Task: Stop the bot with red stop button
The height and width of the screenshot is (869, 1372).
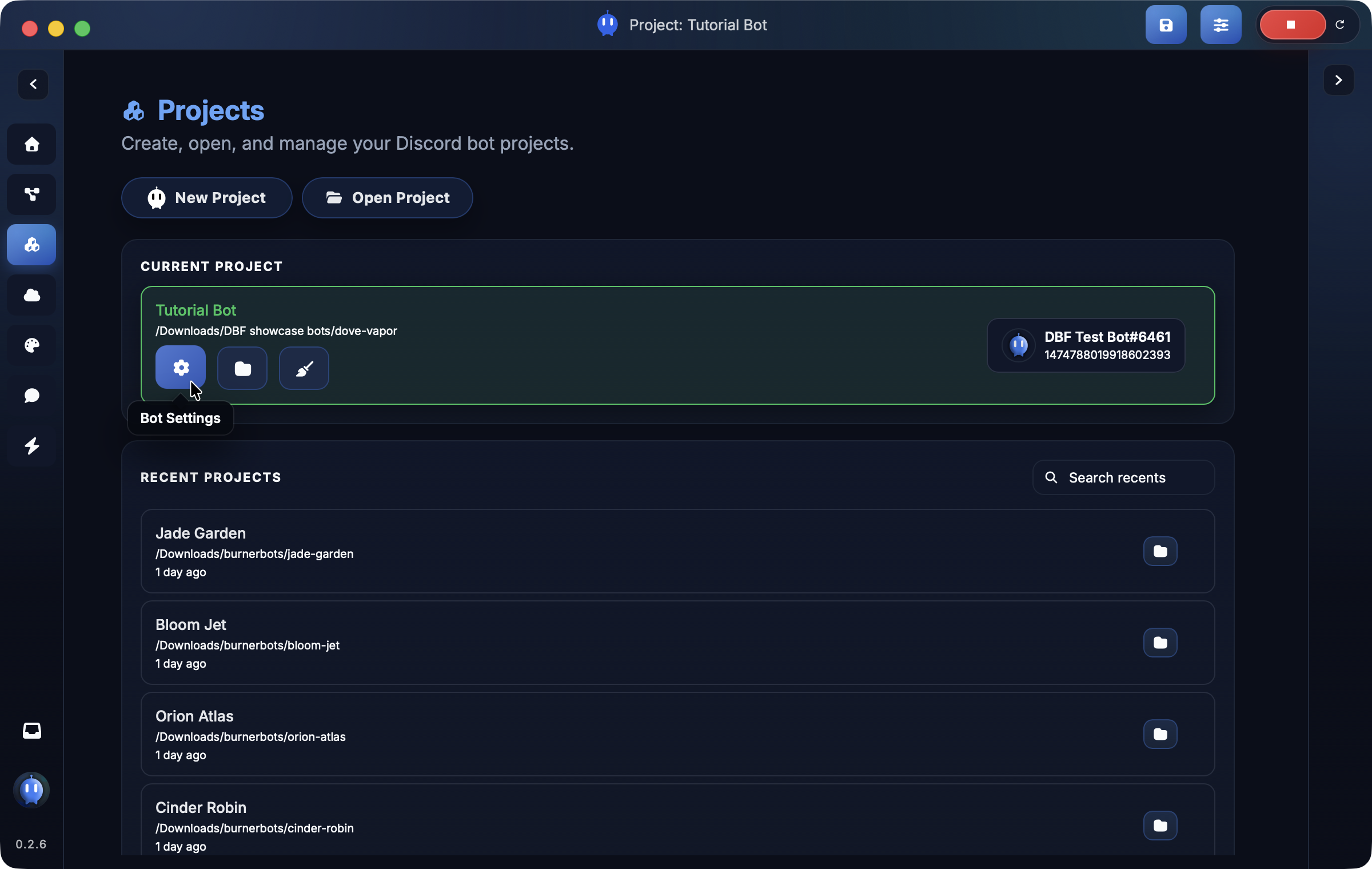Action: [x=1292, y=25]
